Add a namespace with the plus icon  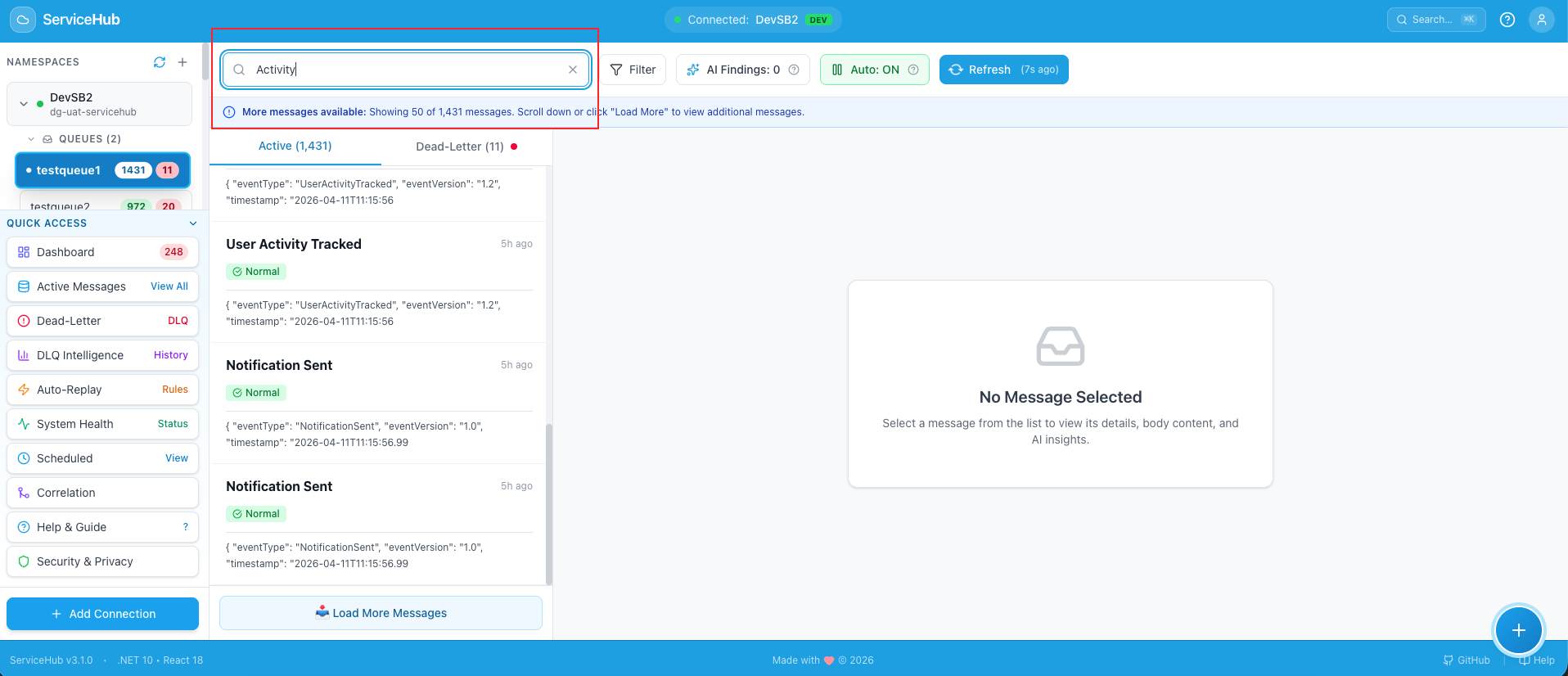182,62
